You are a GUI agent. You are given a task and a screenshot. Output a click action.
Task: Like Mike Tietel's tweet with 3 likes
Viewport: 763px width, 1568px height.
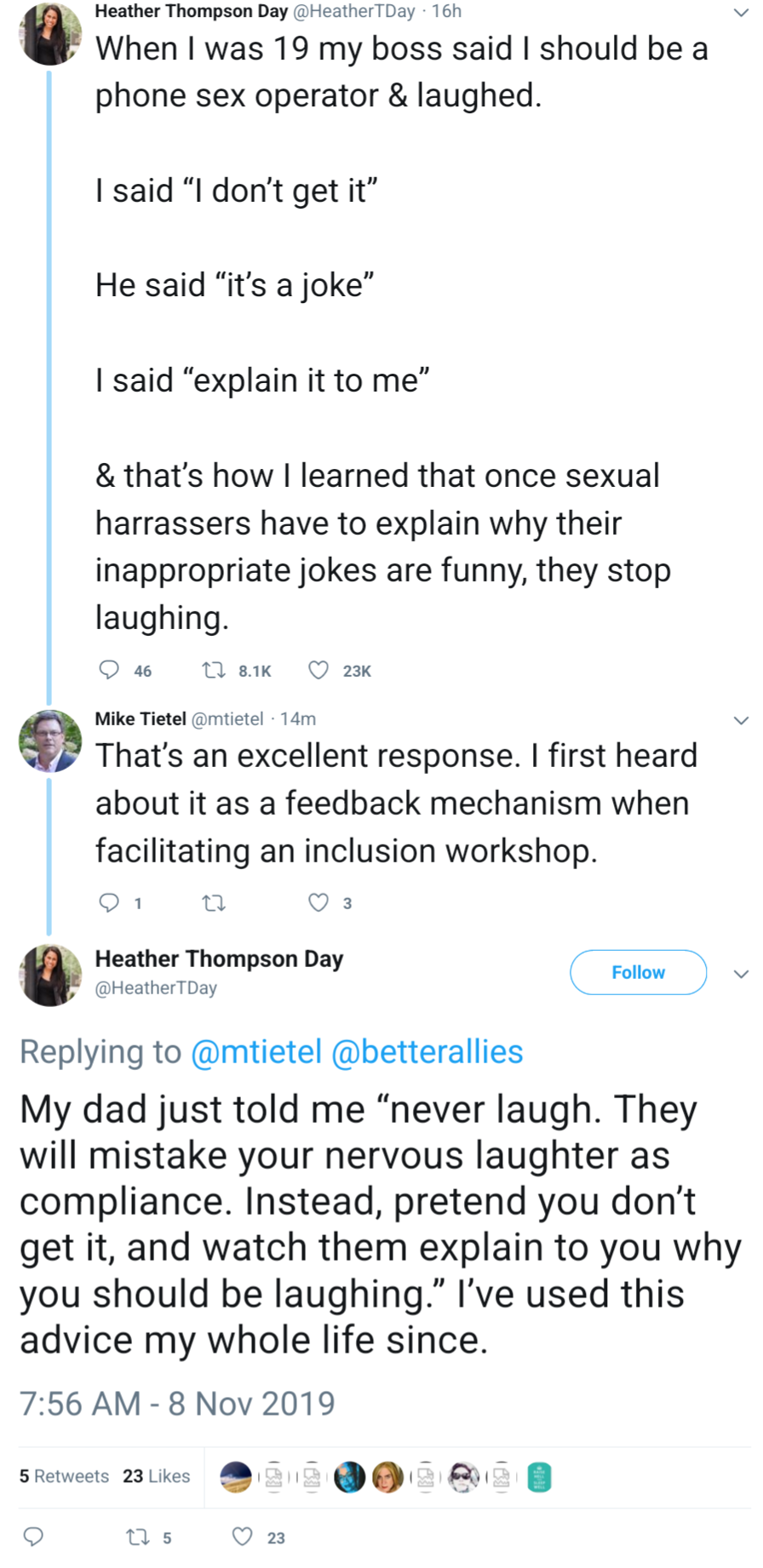tap(318, 902)
